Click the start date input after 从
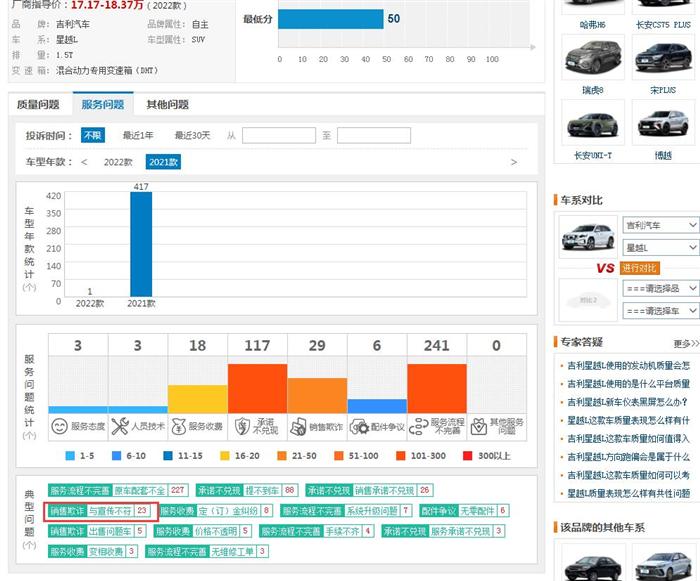Screen dimensions: 700x581 tap(279, 135)
